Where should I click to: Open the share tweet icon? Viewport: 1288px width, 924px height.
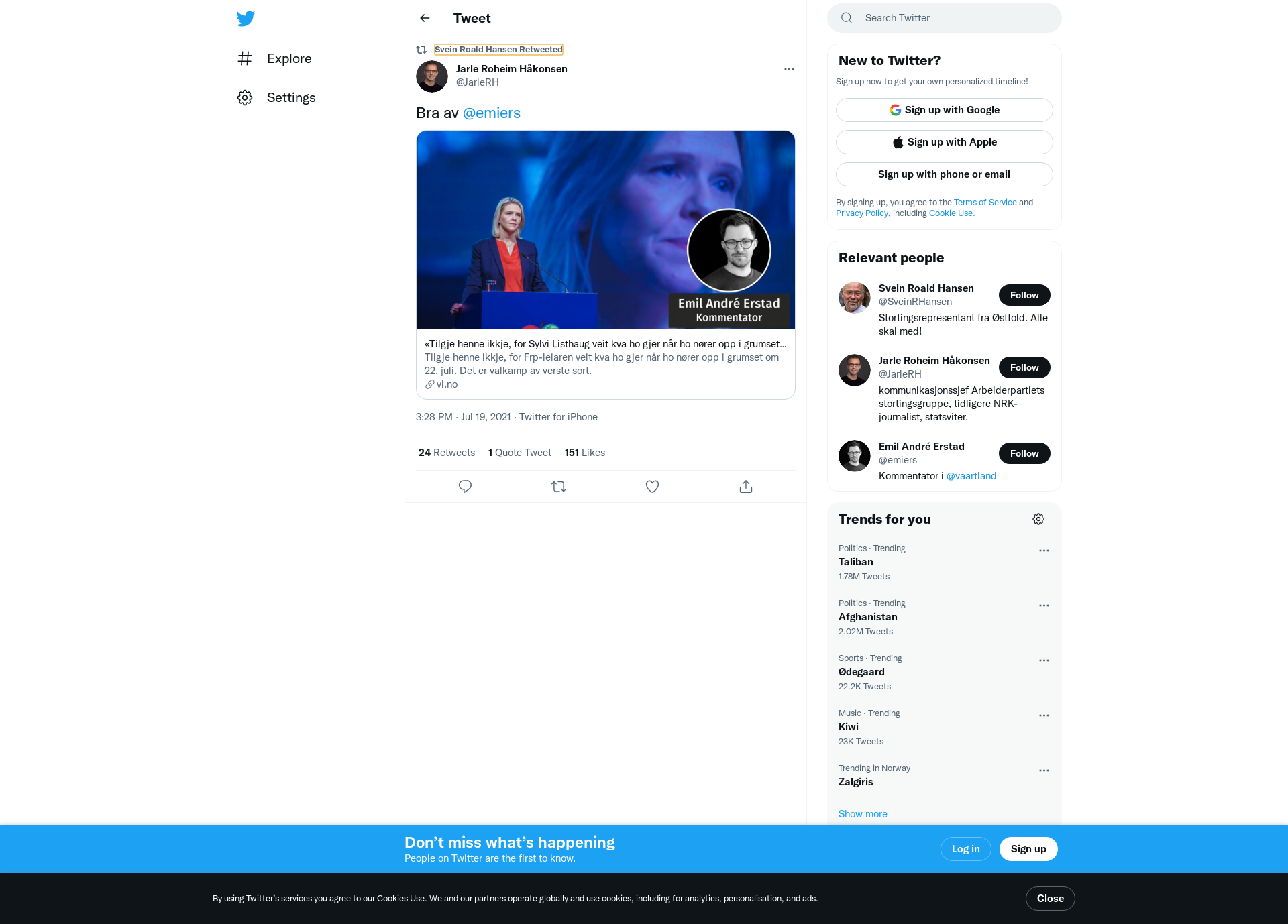[746, 487]
